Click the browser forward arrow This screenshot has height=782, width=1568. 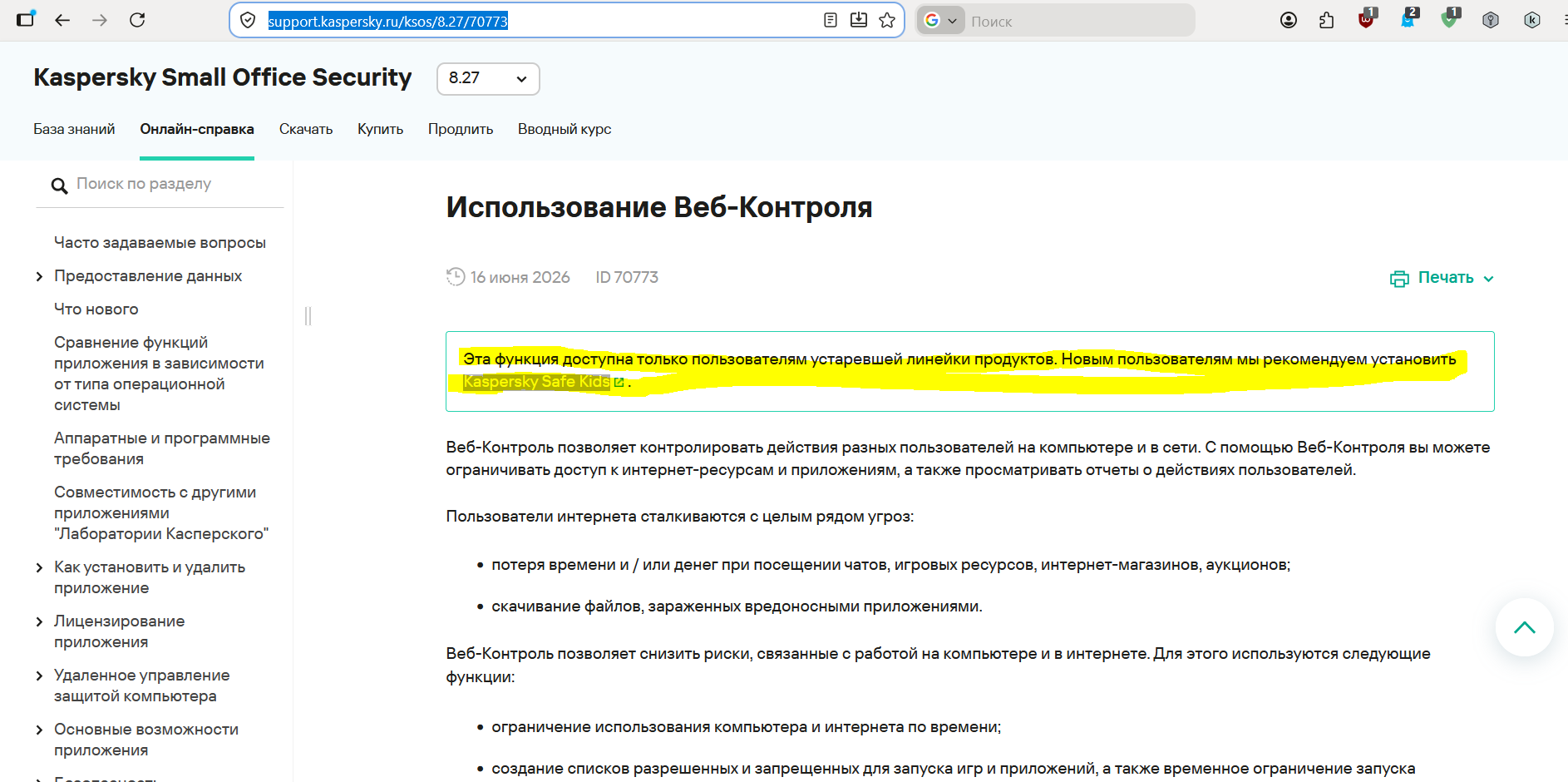(x=100, y=20)
